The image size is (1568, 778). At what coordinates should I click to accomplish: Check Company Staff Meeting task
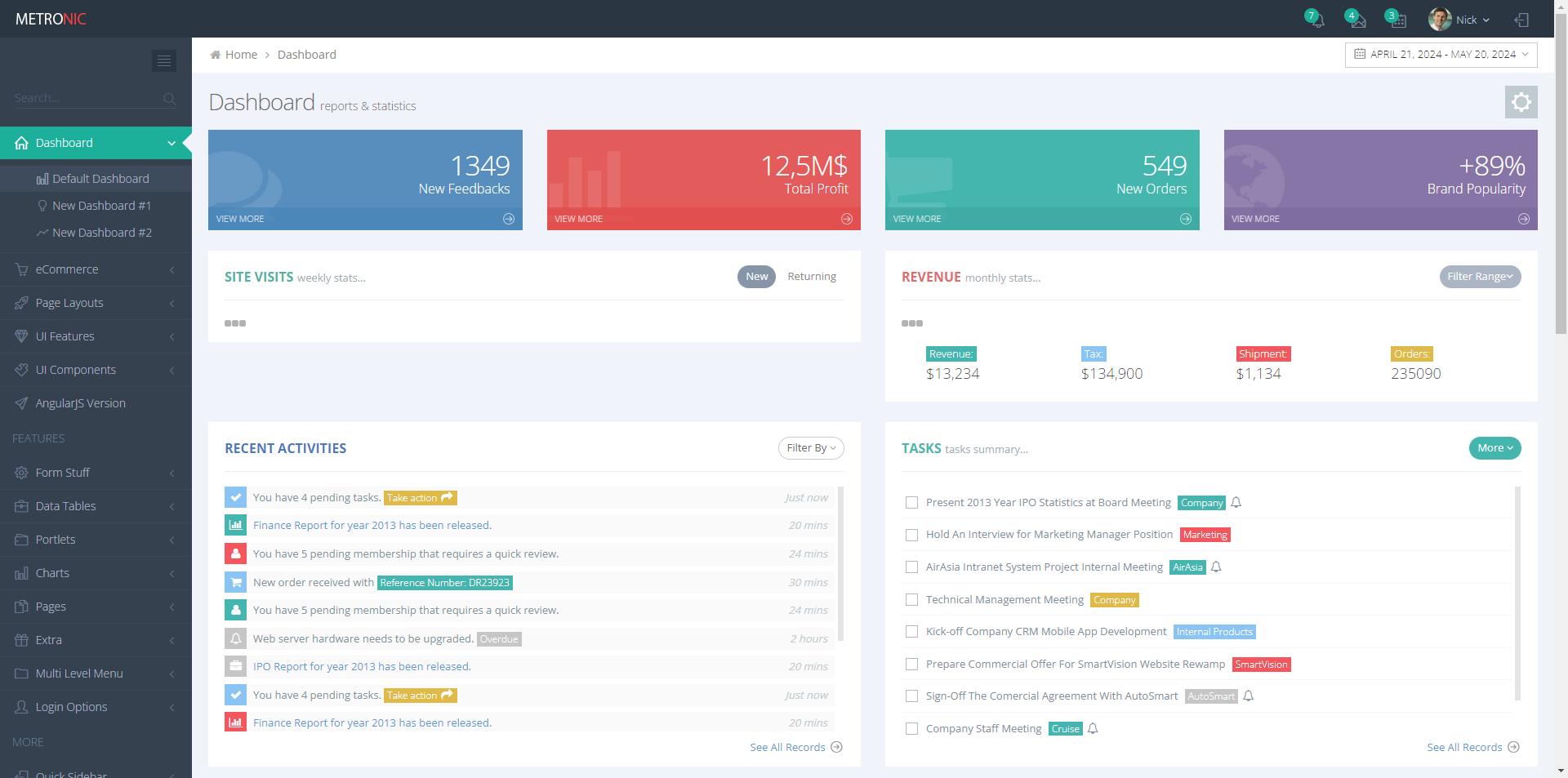tap(911, 729)
